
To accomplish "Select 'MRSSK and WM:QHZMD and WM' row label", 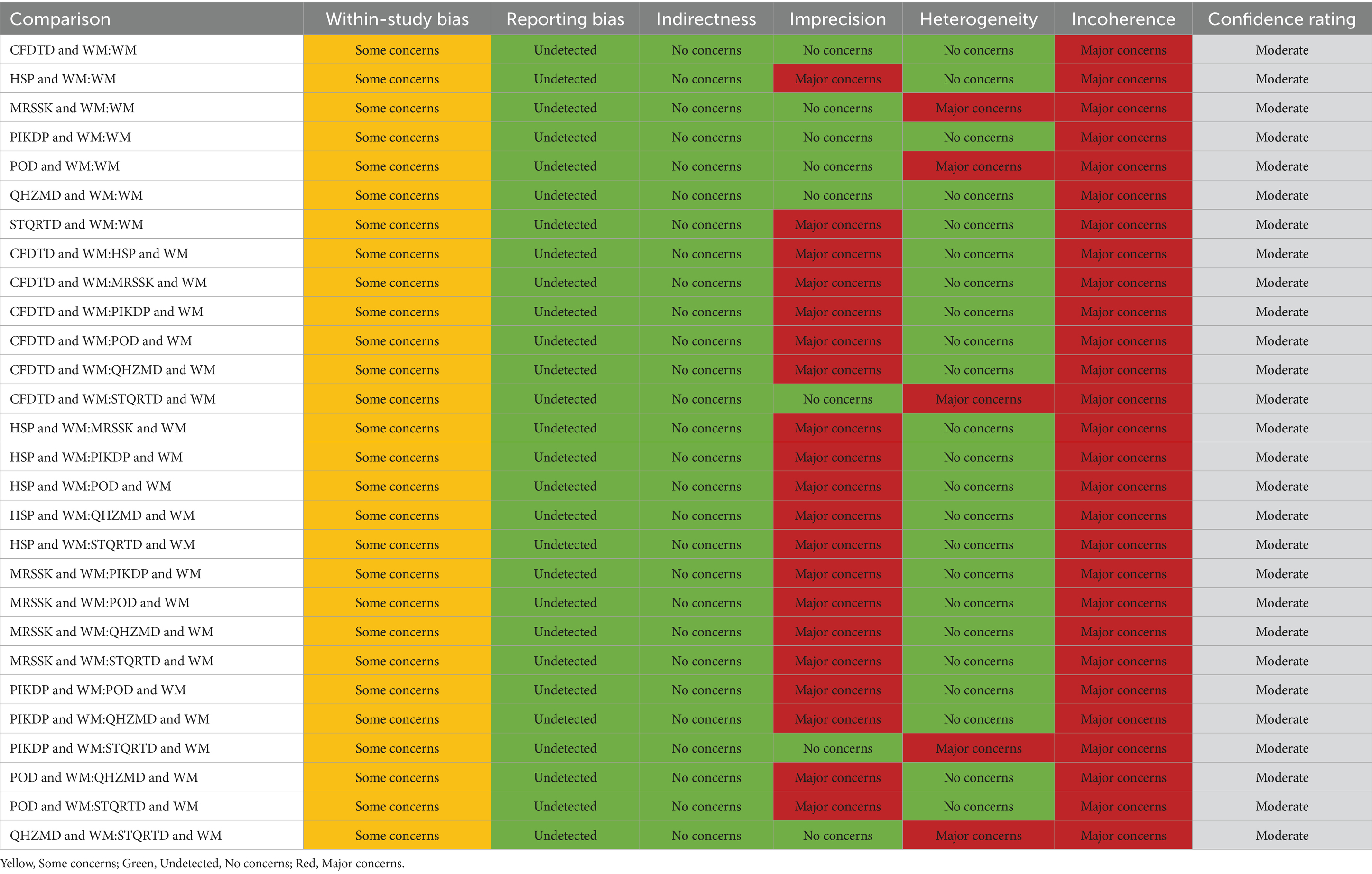I will [x=111, y=632].
